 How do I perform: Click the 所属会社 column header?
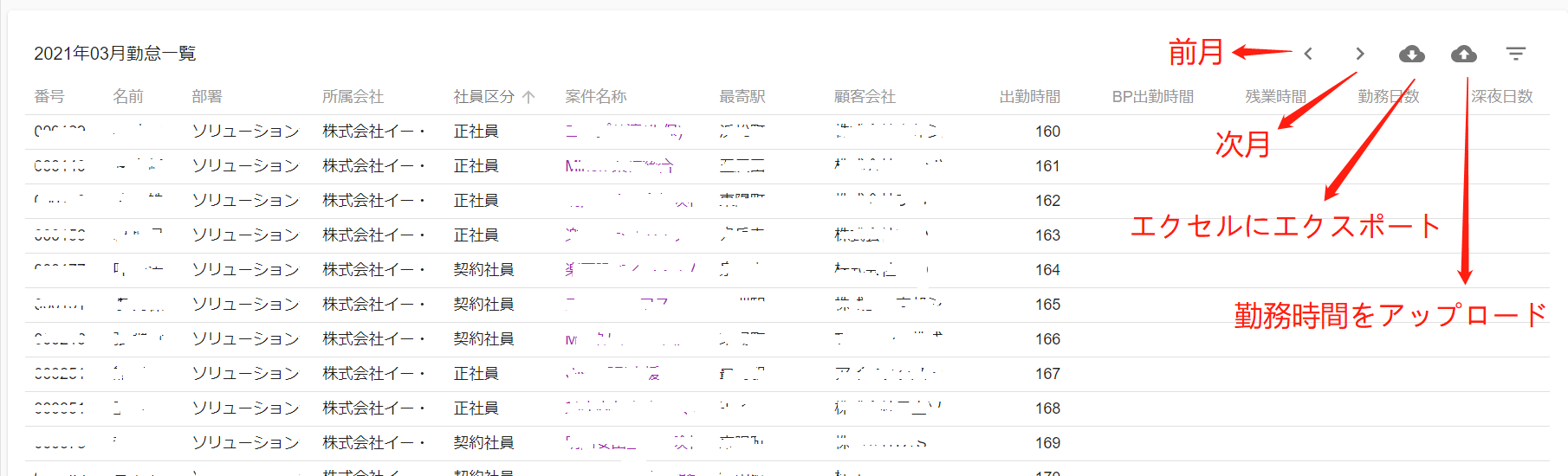(x=353, y=97)
